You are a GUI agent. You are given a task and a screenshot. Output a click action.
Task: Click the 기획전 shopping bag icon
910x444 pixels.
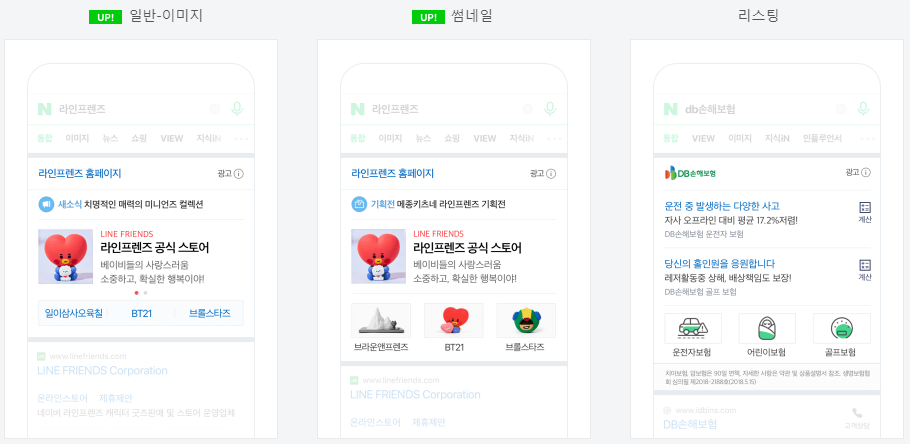(x=359, y=204)
